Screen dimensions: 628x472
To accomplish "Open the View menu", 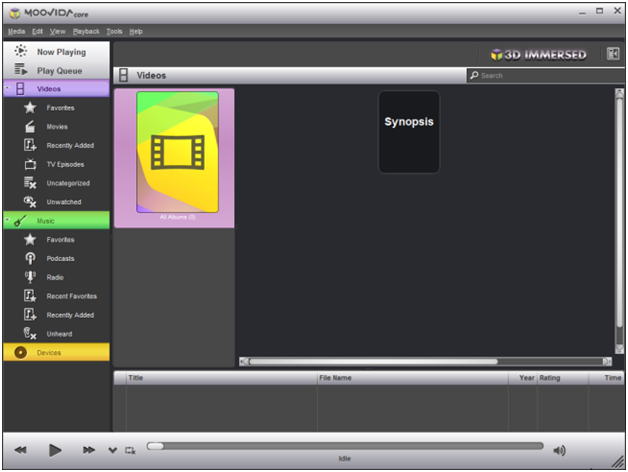I will coord(58,31).
